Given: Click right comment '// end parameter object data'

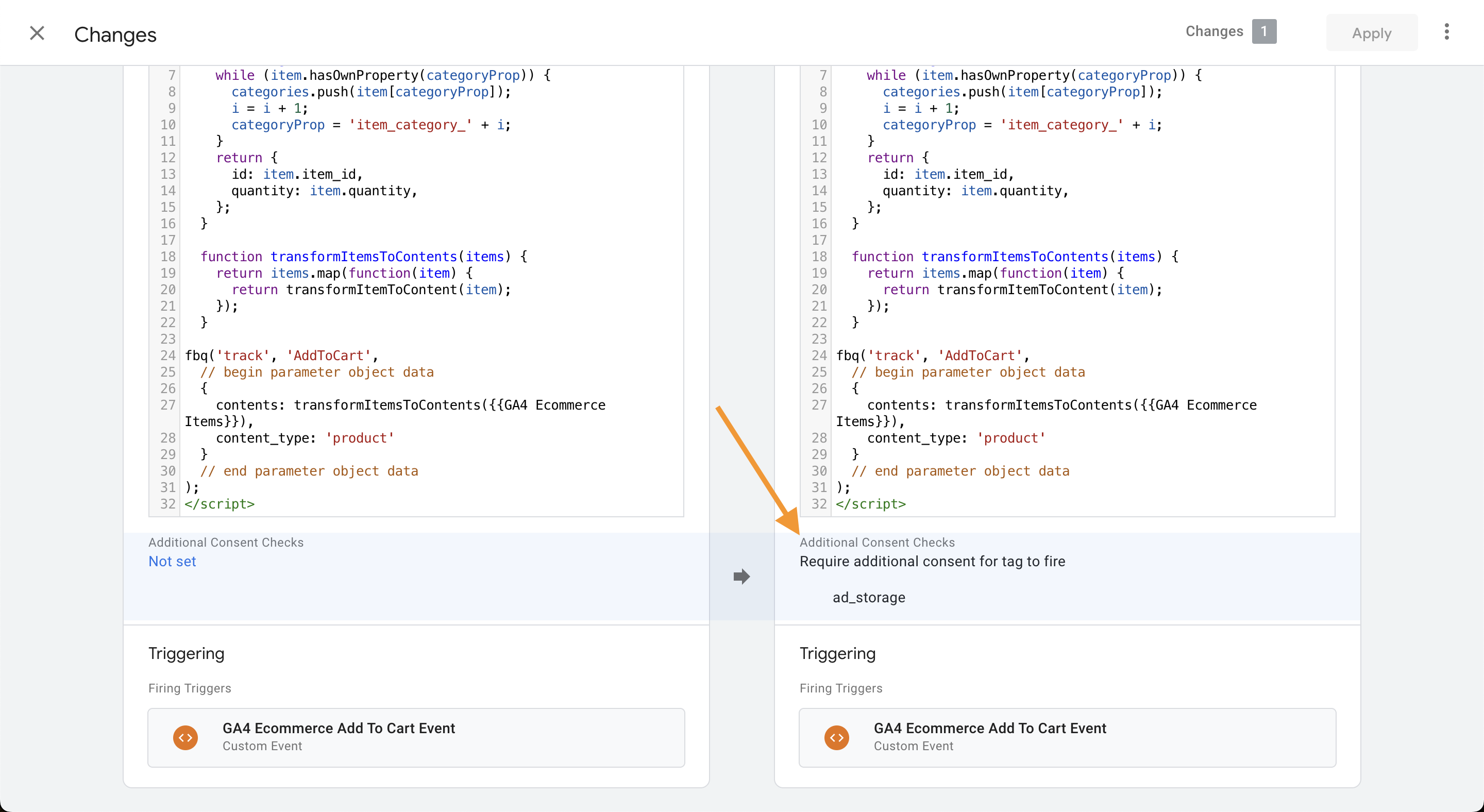Looking at the screenshot, I should (960, 470).
